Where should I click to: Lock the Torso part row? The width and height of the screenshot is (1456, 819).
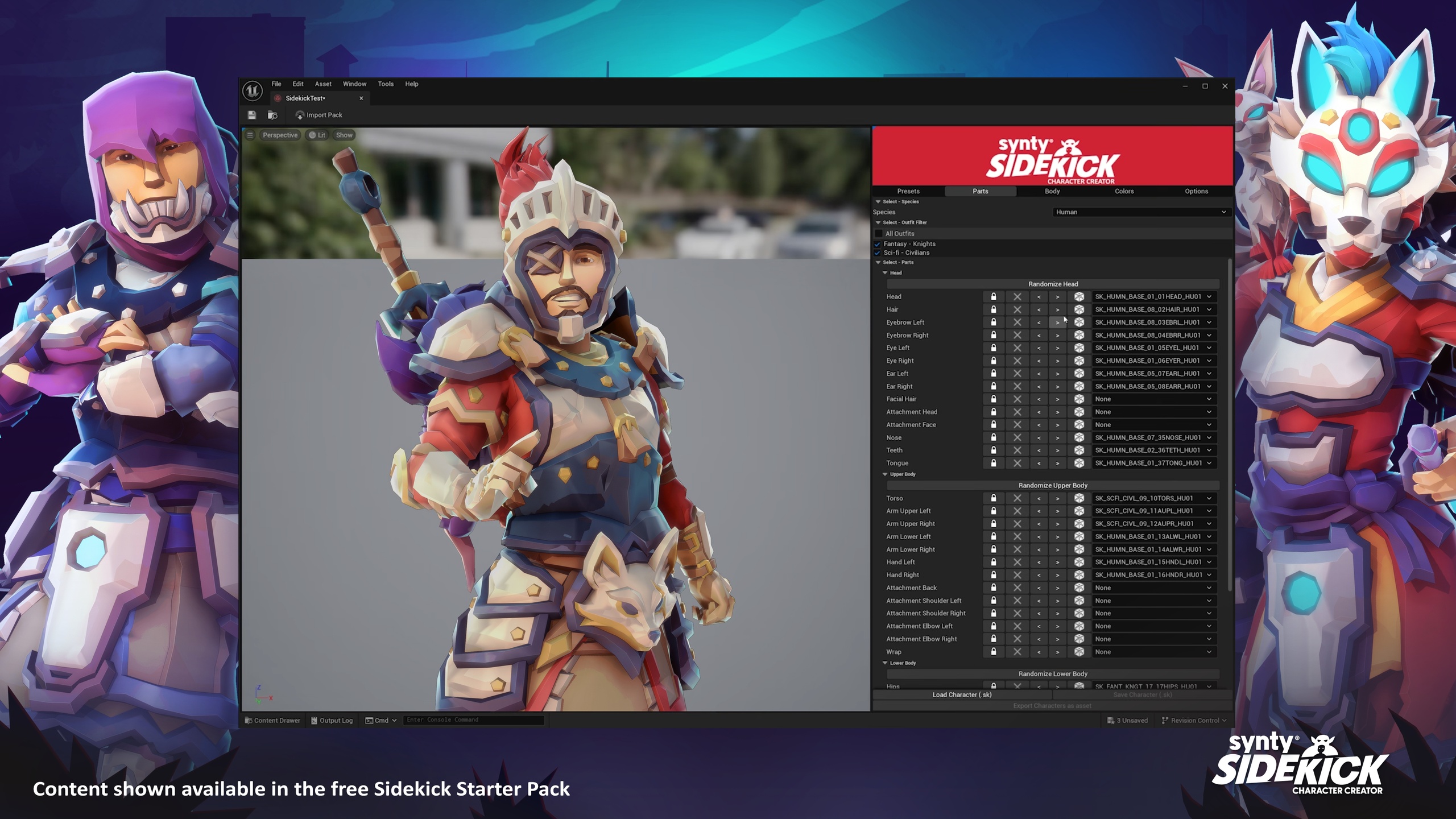pos(993,498)
